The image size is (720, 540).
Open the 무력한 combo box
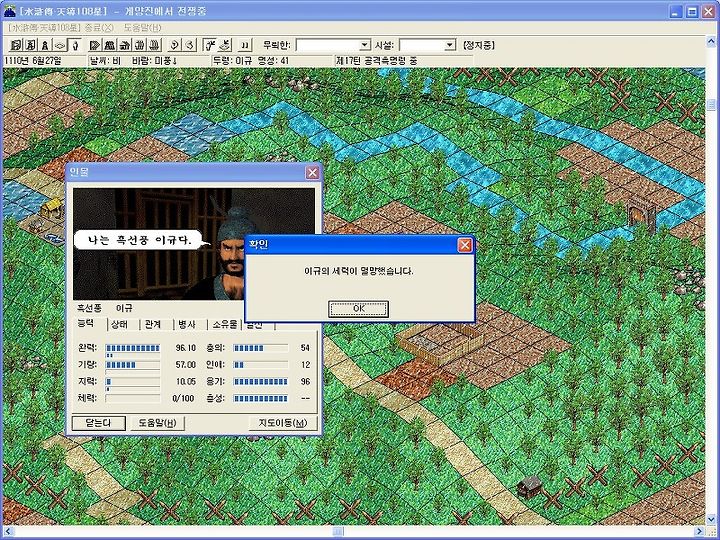click(333, 45)
